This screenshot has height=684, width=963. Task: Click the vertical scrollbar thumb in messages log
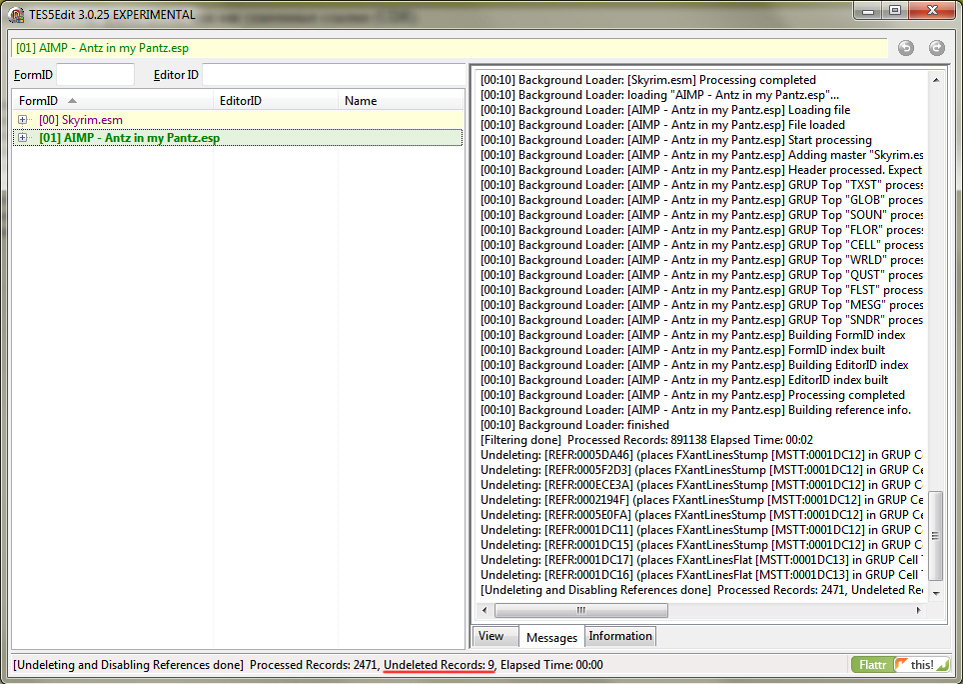[935, 536]
